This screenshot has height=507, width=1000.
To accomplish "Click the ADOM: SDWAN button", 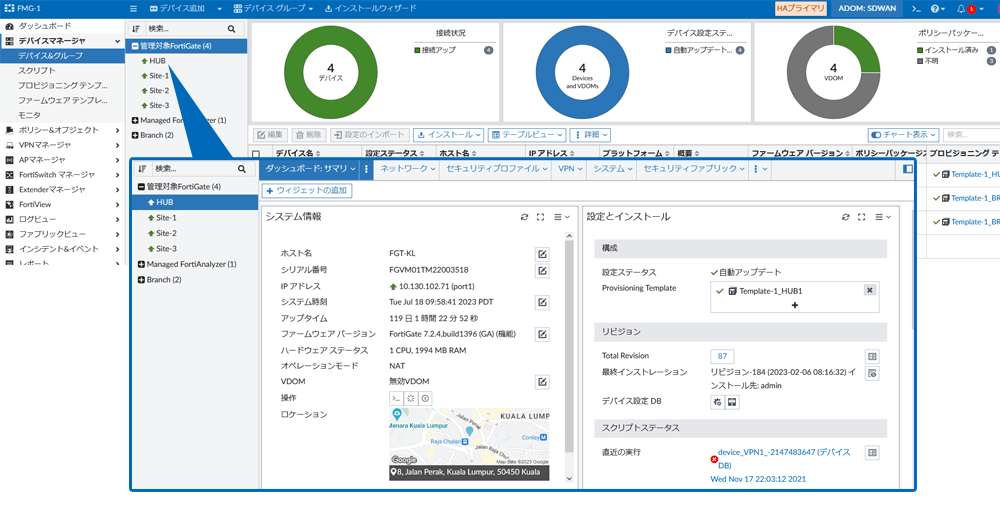I will [x=867, y=9].
